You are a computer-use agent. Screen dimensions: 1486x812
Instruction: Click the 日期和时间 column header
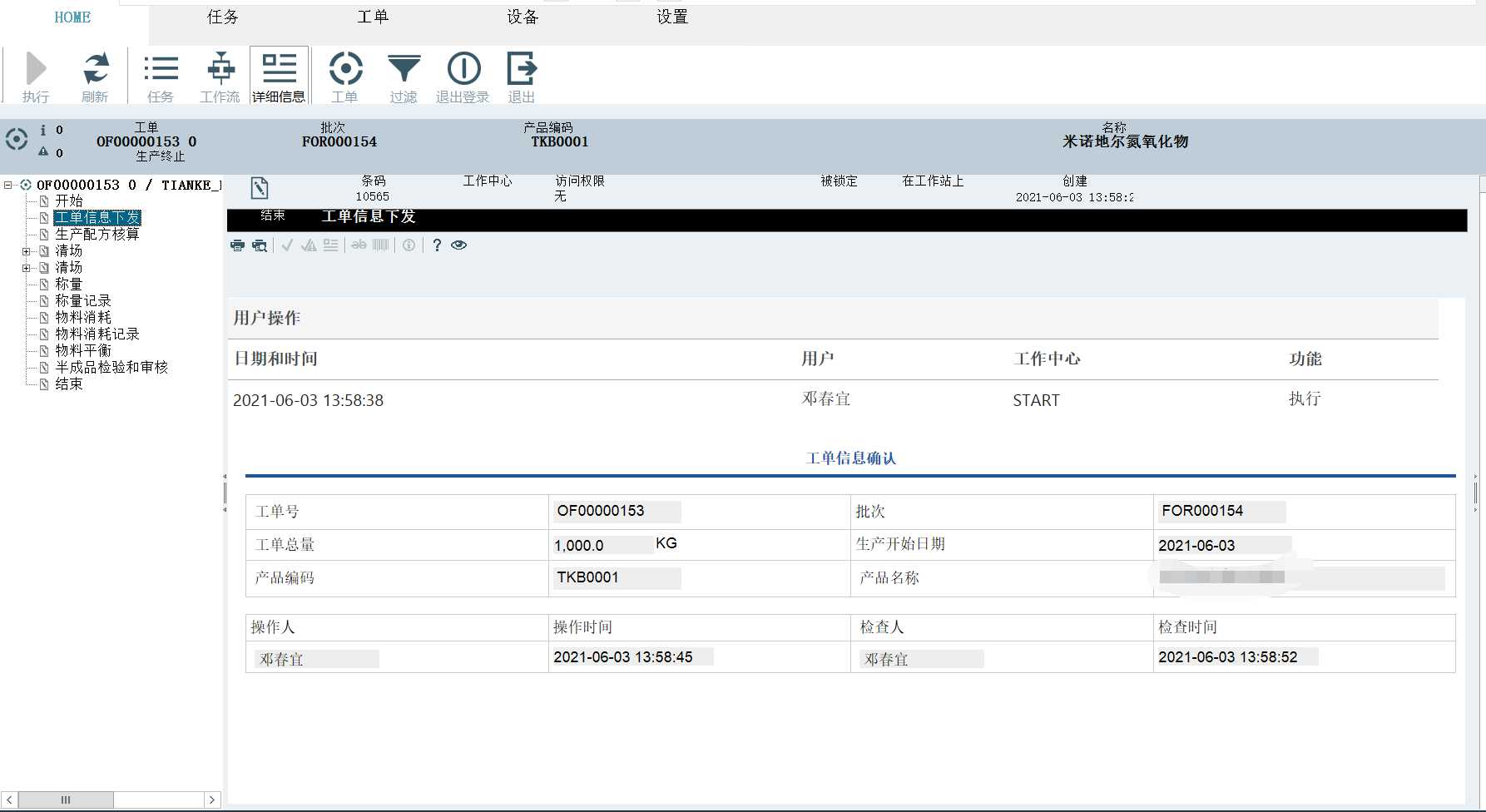pyautogui.click(x=275, y=359)
